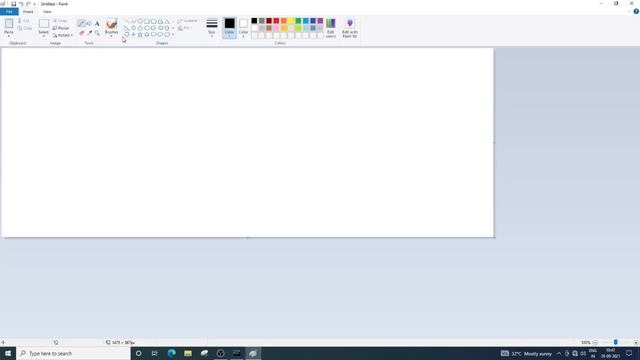This screenshot has width=640, height=360.
Task: Open notification center on taskbar
Action: coord(629,353)
